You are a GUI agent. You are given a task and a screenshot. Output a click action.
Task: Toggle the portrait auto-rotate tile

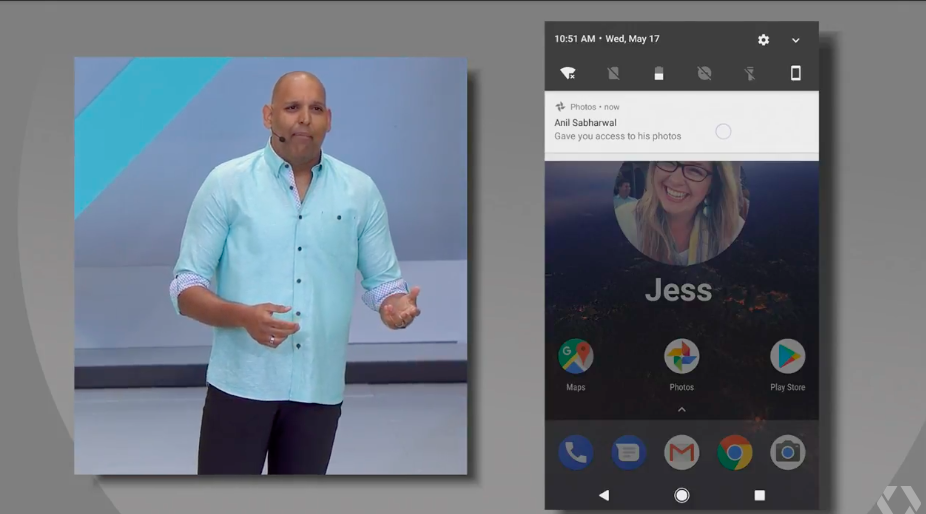click(x=795, y=73)
